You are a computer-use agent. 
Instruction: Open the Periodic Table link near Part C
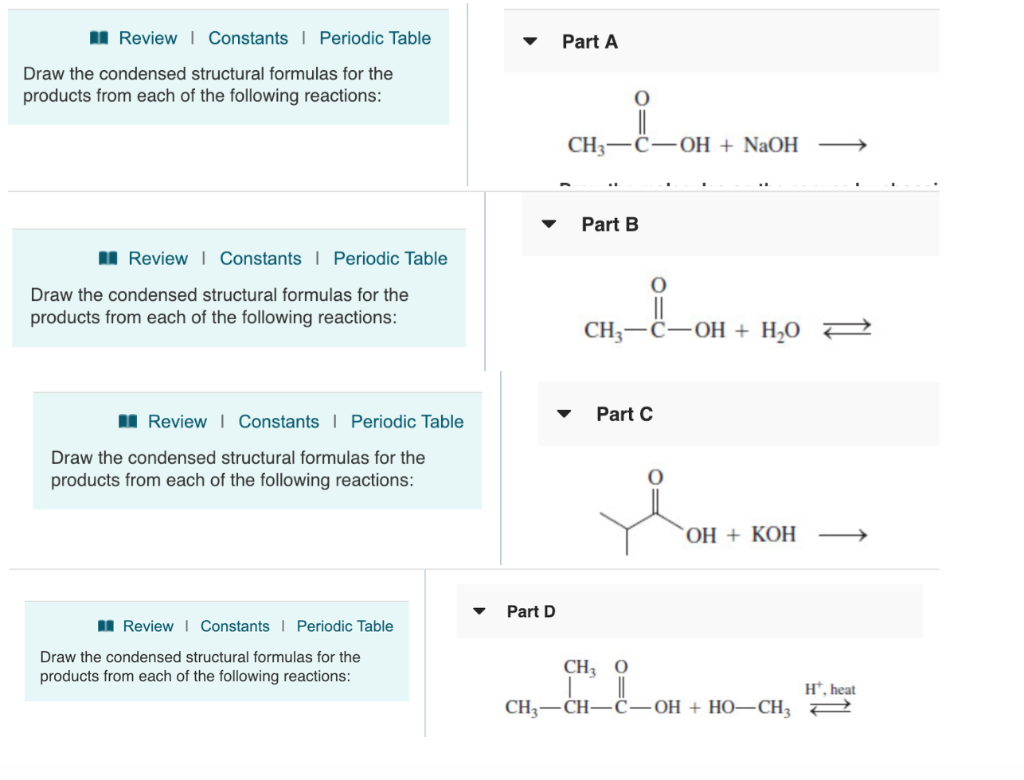click(x=407, y=421)
